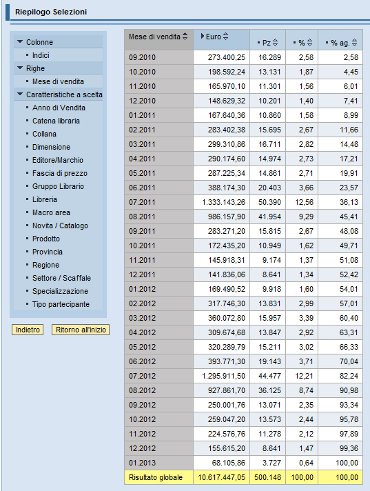The width and height of the screenshot is (370, 491).
Task: Choose Fascia di prezzo characteristic
Action: [60, 173]
